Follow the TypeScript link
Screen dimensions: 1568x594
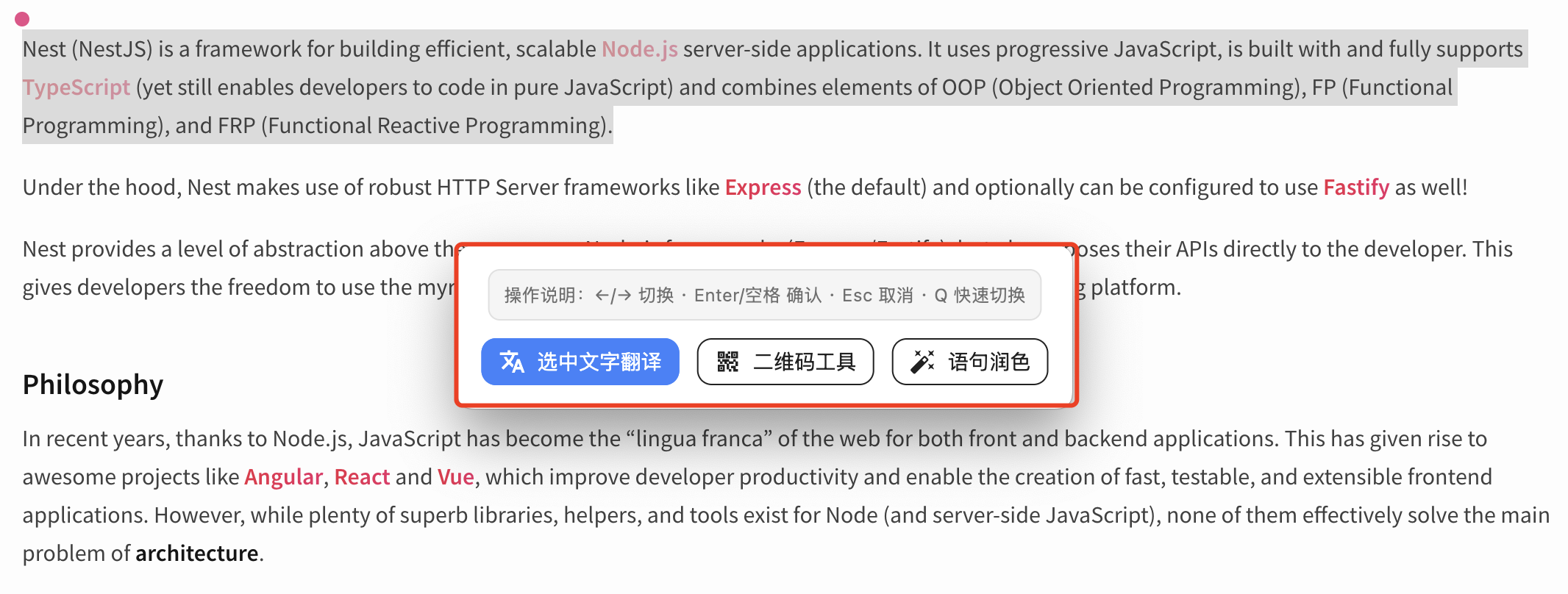tap(76, 87)
